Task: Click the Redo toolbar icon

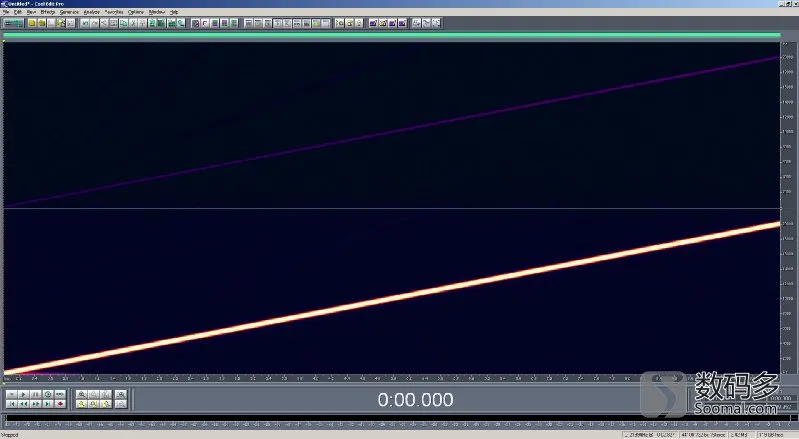Action: click(x=94, y=23)
